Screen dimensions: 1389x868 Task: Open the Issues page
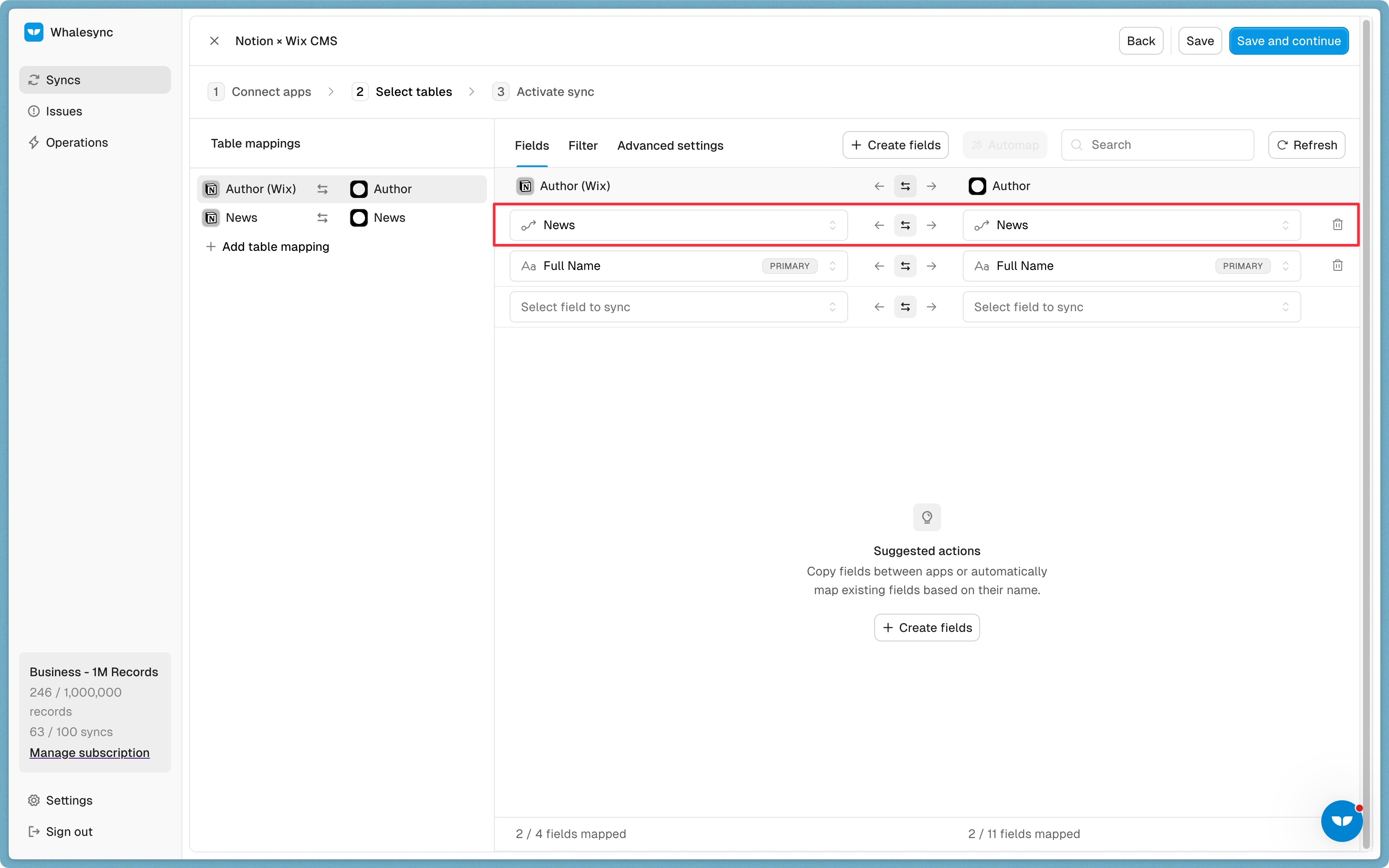point(64,112)
